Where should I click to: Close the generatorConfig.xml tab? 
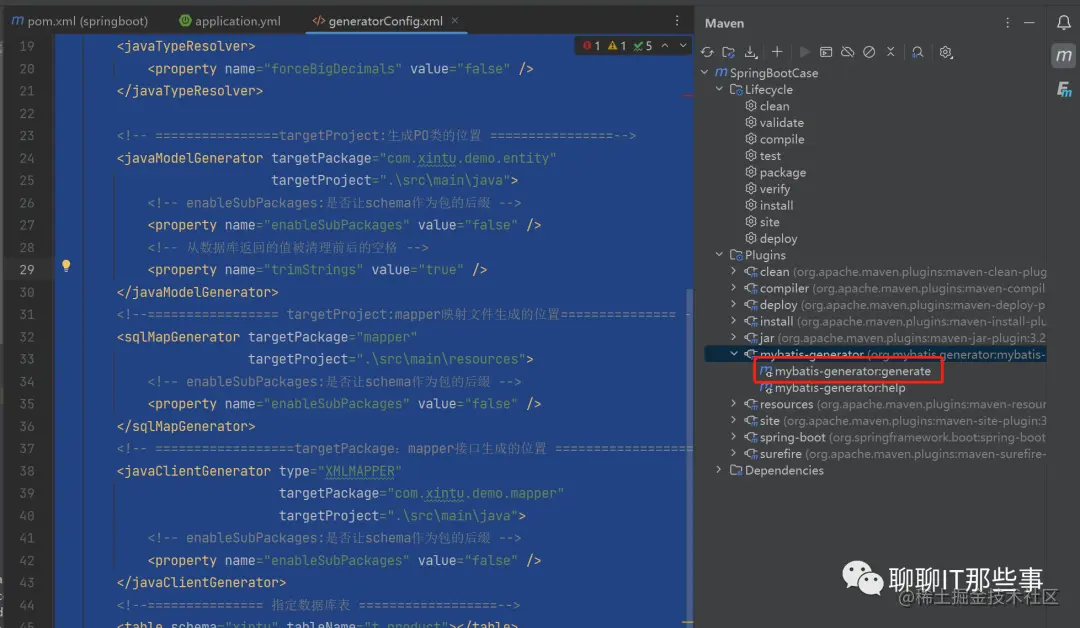(x=455, y=21)
